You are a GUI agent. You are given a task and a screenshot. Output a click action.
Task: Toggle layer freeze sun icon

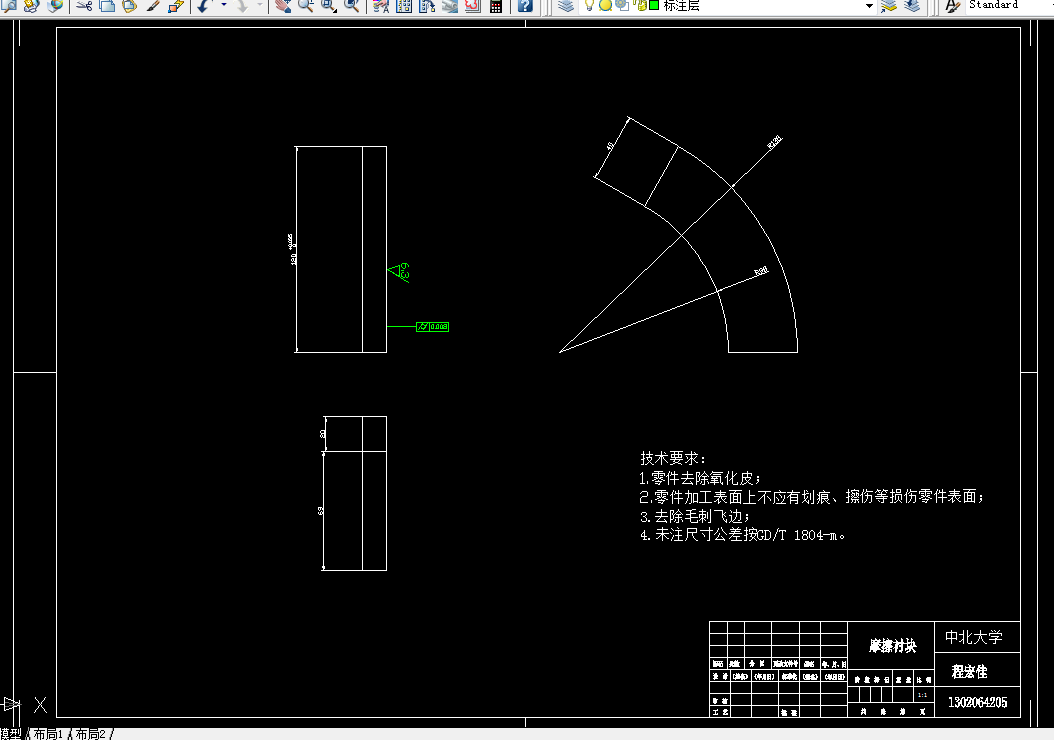click(605, 5)
